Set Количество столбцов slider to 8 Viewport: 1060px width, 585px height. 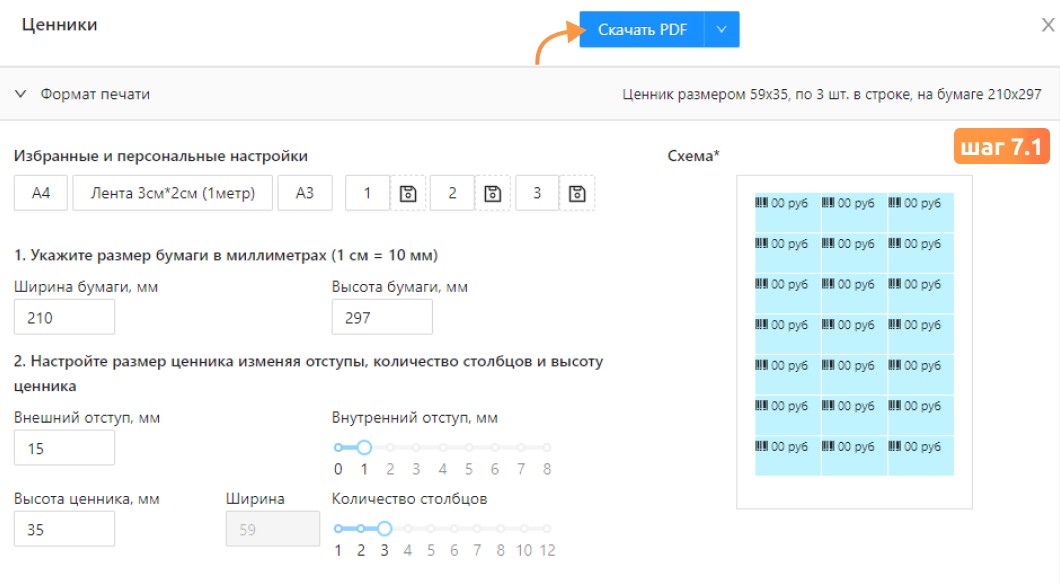[x=500, y=529]
